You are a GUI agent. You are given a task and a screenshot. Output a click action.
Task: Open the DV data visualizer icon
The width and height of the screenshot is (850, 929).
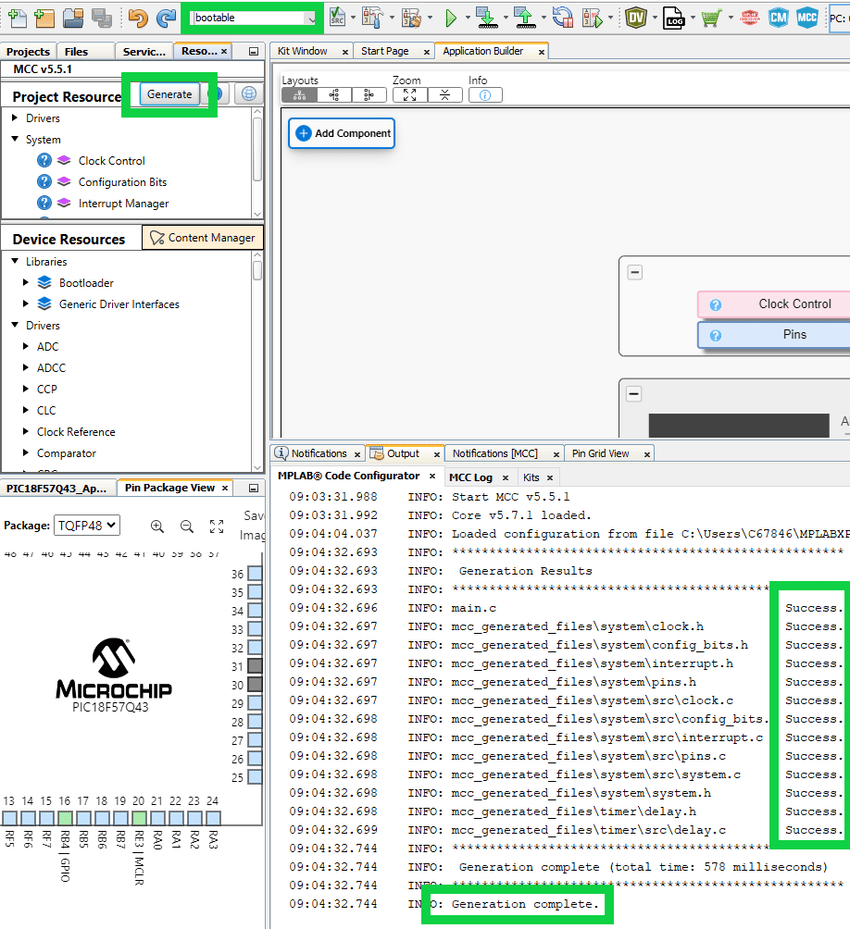pos(636,17)
